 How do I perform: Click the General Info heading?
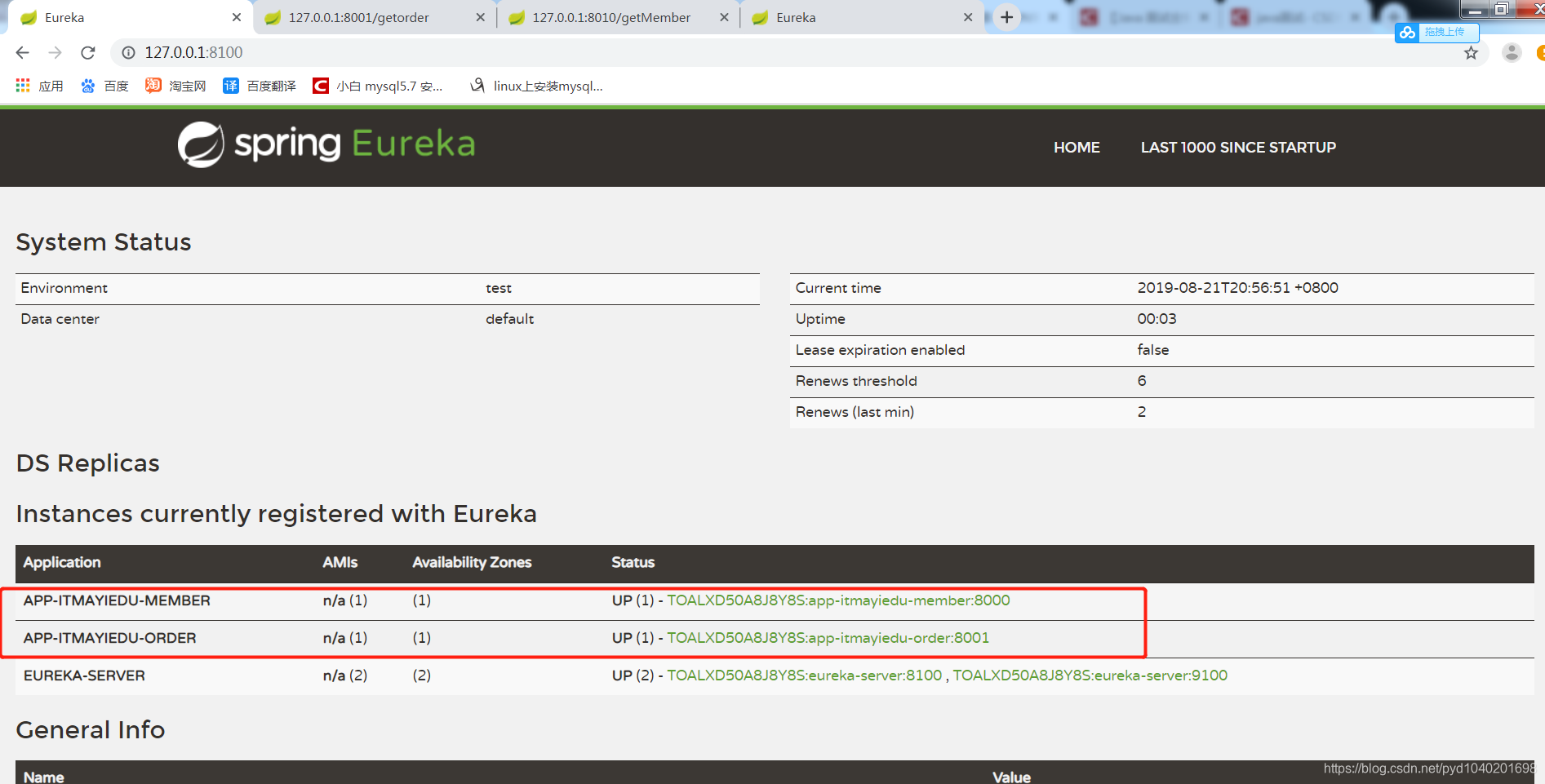(91, 730)
